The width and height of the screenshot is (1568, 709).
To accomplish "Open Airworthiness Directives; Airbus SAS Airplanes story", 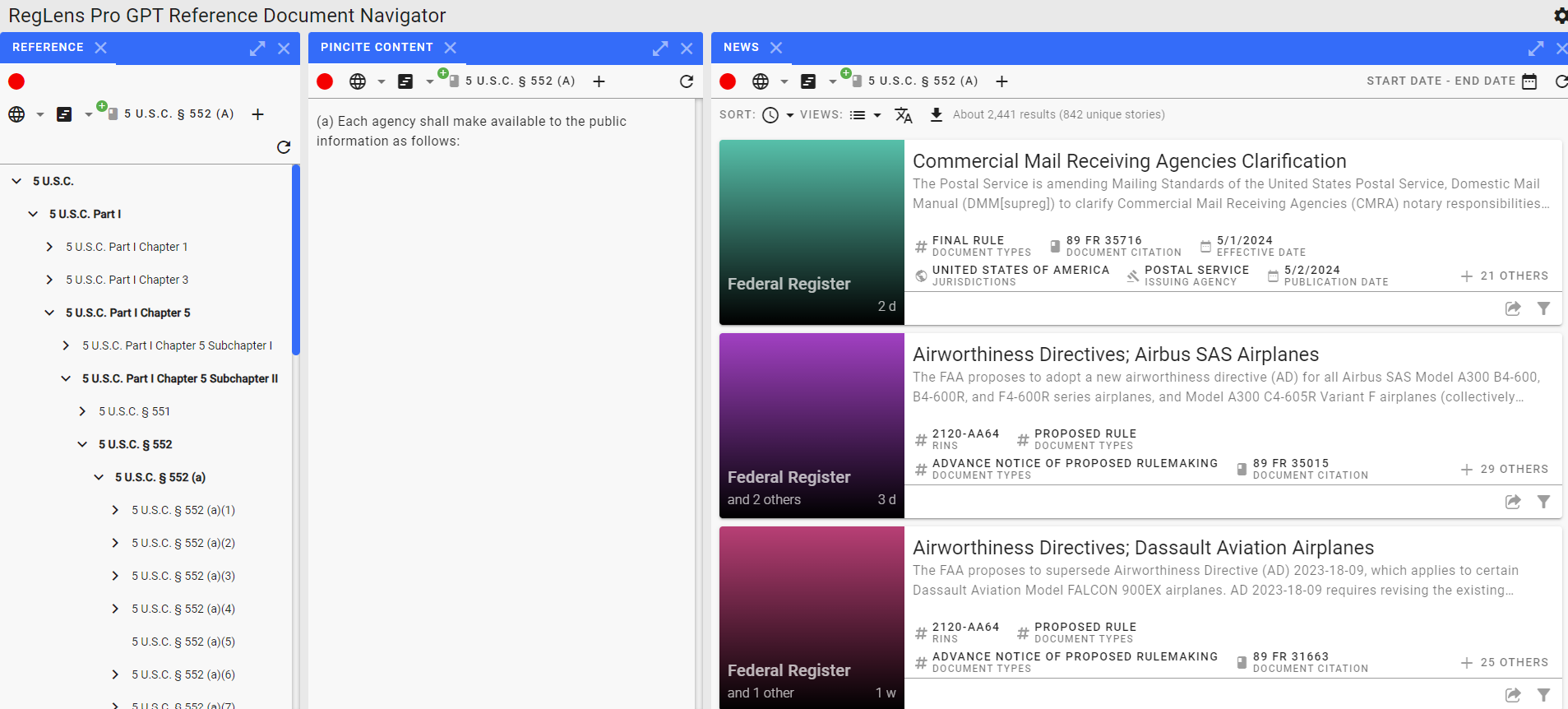I will [x=1116, y=354].
